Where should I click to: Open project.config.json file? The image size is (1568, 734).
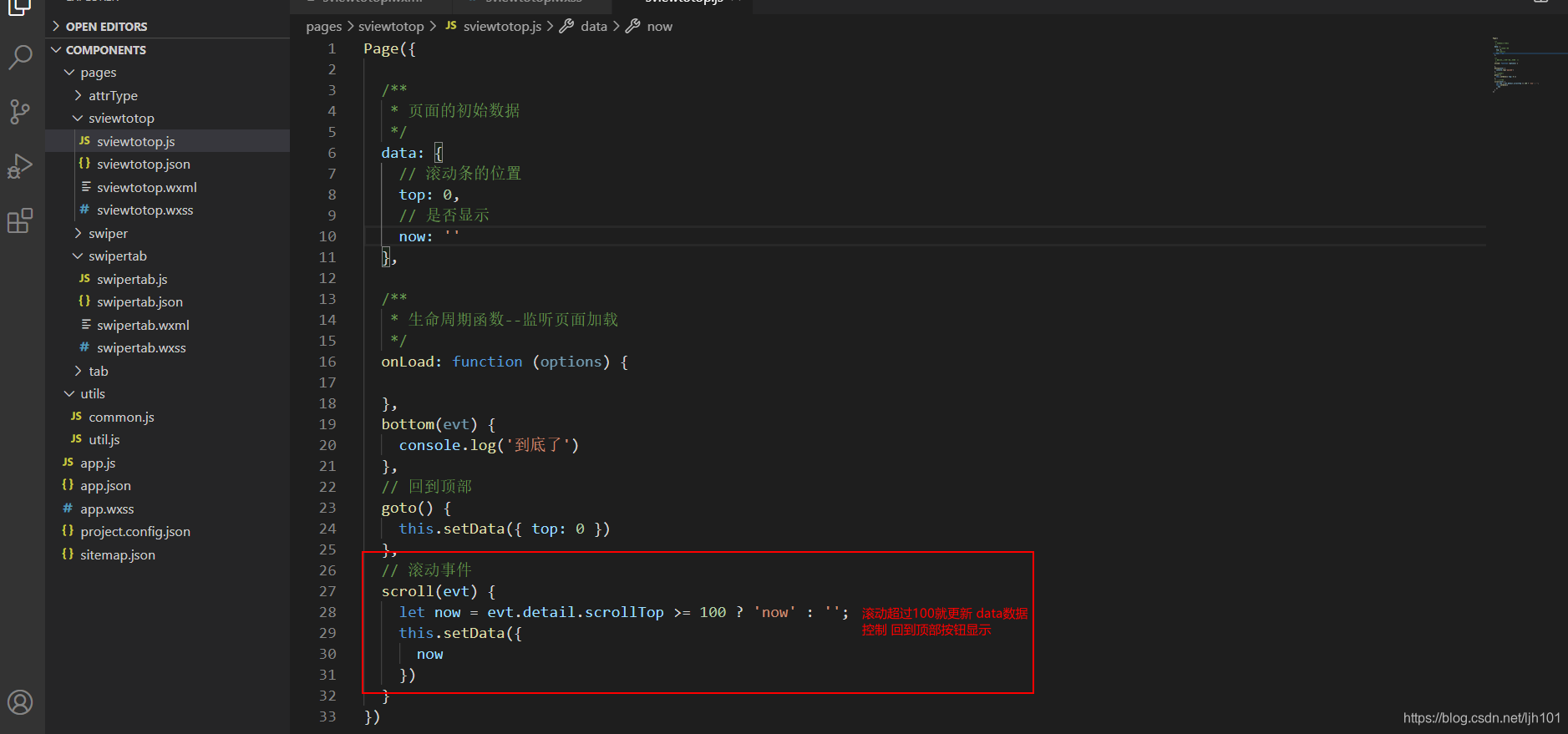point(135,532)
